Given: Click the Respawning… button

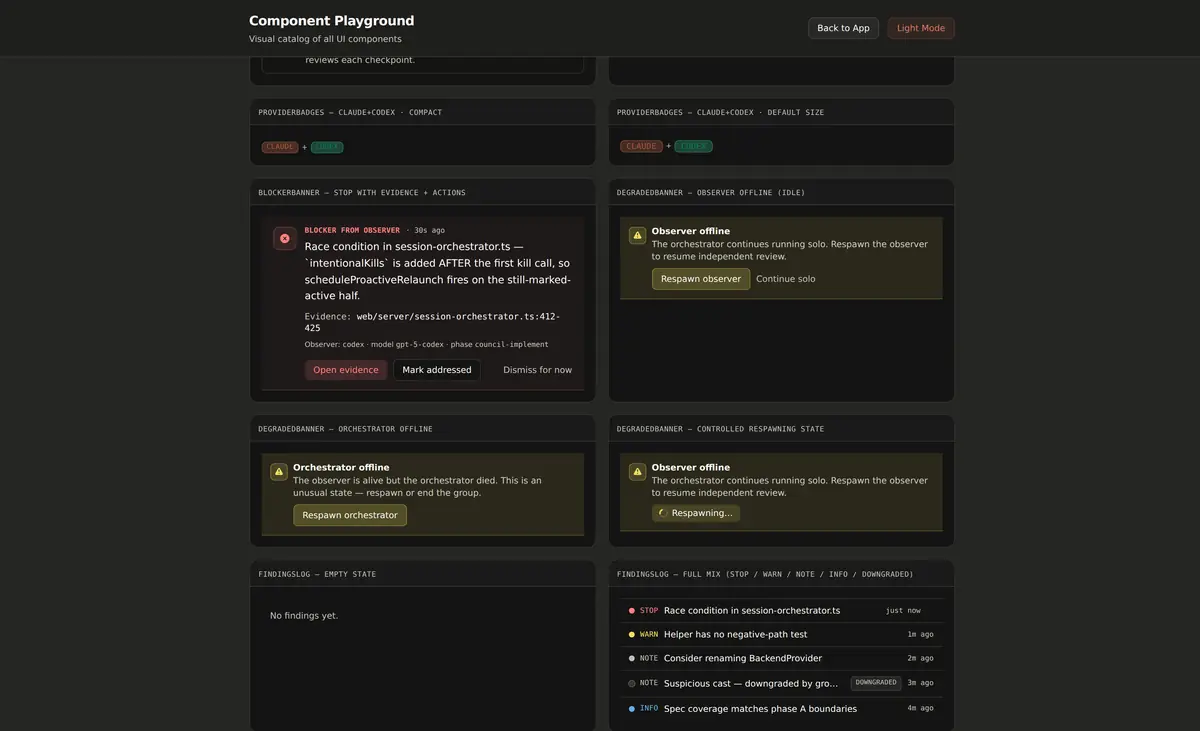Looking at the screenshot, I should point(696,513).
